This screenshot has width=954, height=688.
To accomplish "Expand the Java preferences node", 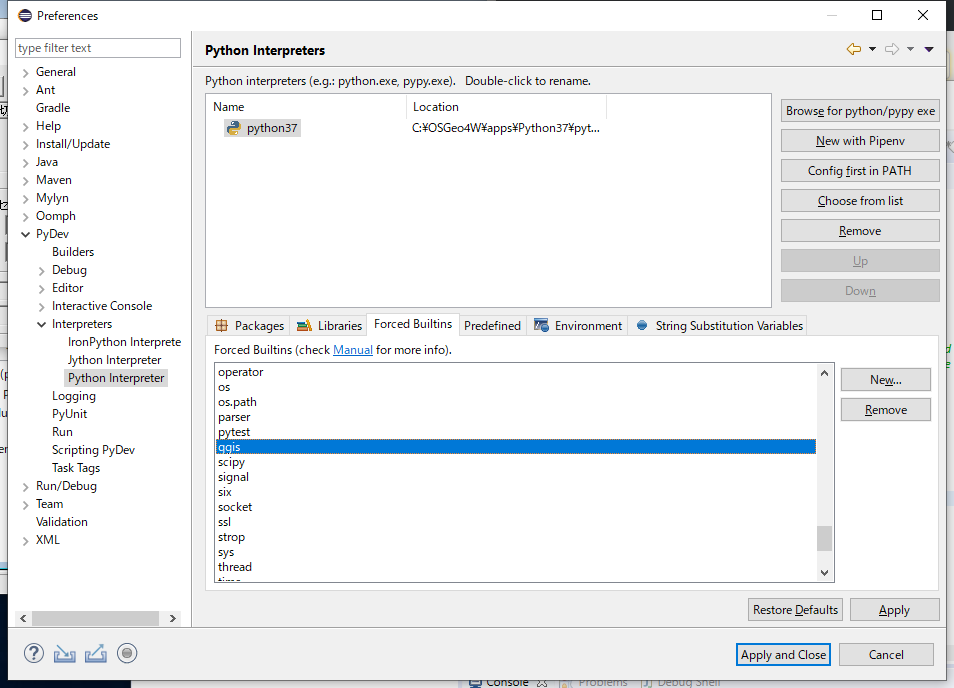I will [x=26, y=162].
